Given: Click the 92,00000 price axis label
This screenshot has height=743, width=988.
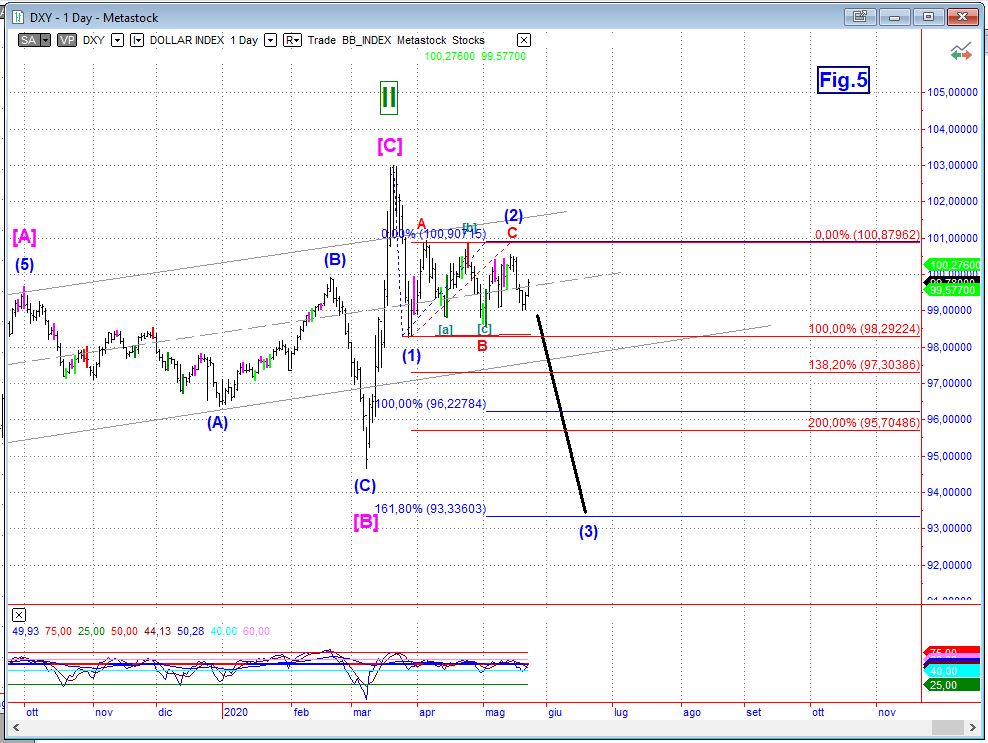Looking at the screenshot, I should 952,565.
